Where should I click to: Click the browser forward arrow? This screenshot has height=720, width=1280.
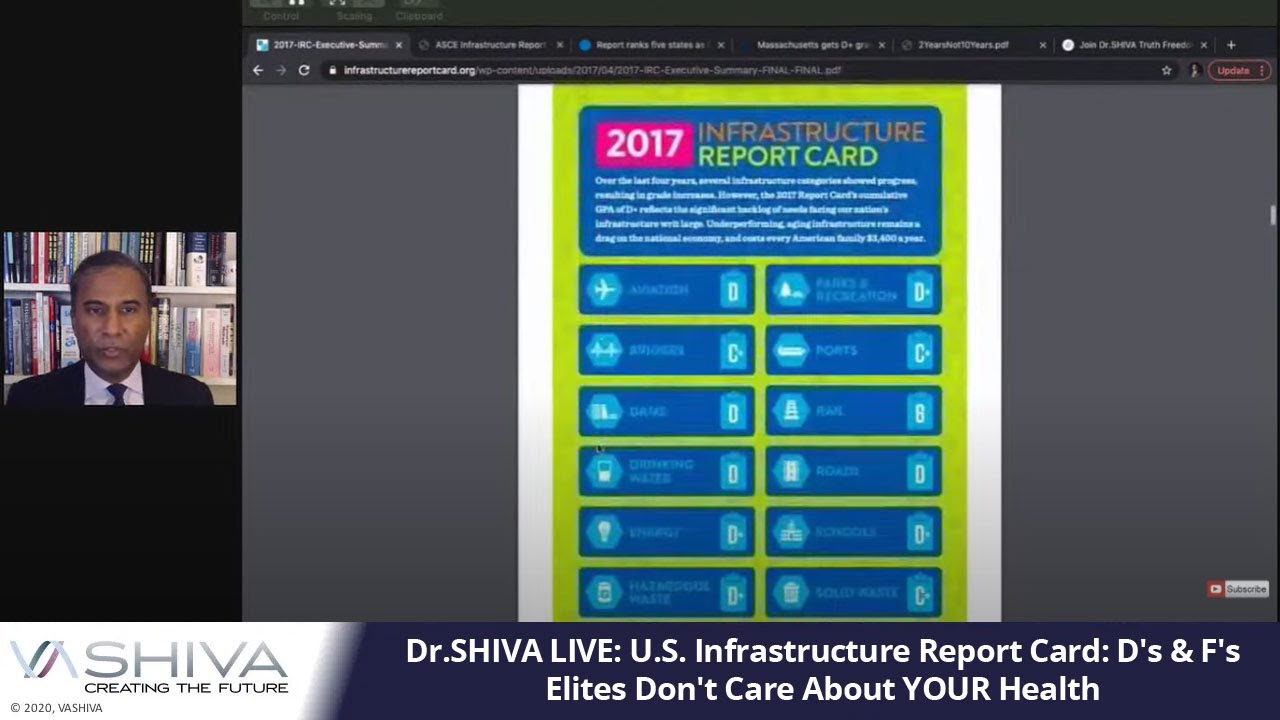[x=281, y=70]
